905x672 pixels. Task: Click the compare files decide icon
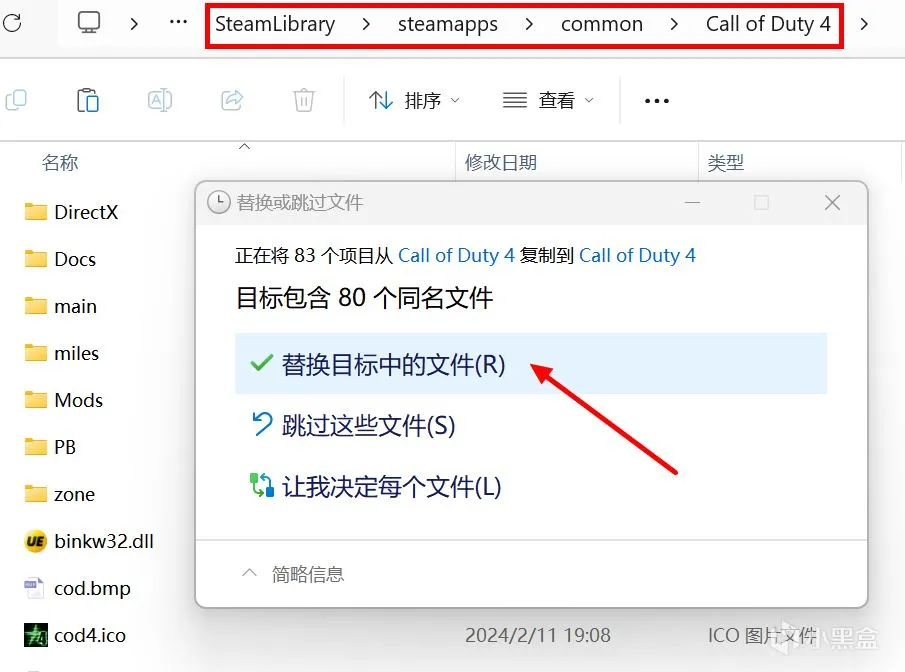coord(261,485)
